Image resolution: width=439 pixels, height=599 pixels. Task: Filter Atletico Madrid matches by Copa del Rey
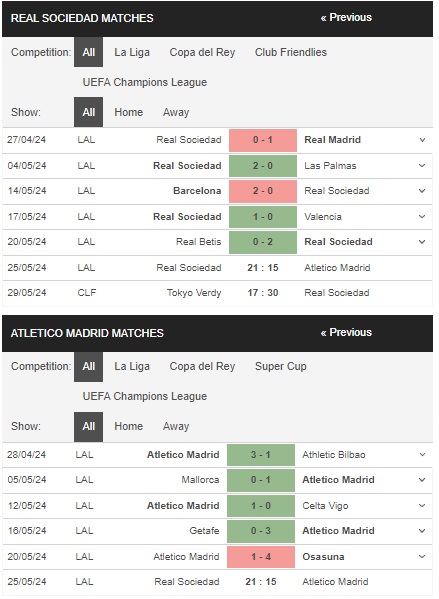(x=202, y=366)
